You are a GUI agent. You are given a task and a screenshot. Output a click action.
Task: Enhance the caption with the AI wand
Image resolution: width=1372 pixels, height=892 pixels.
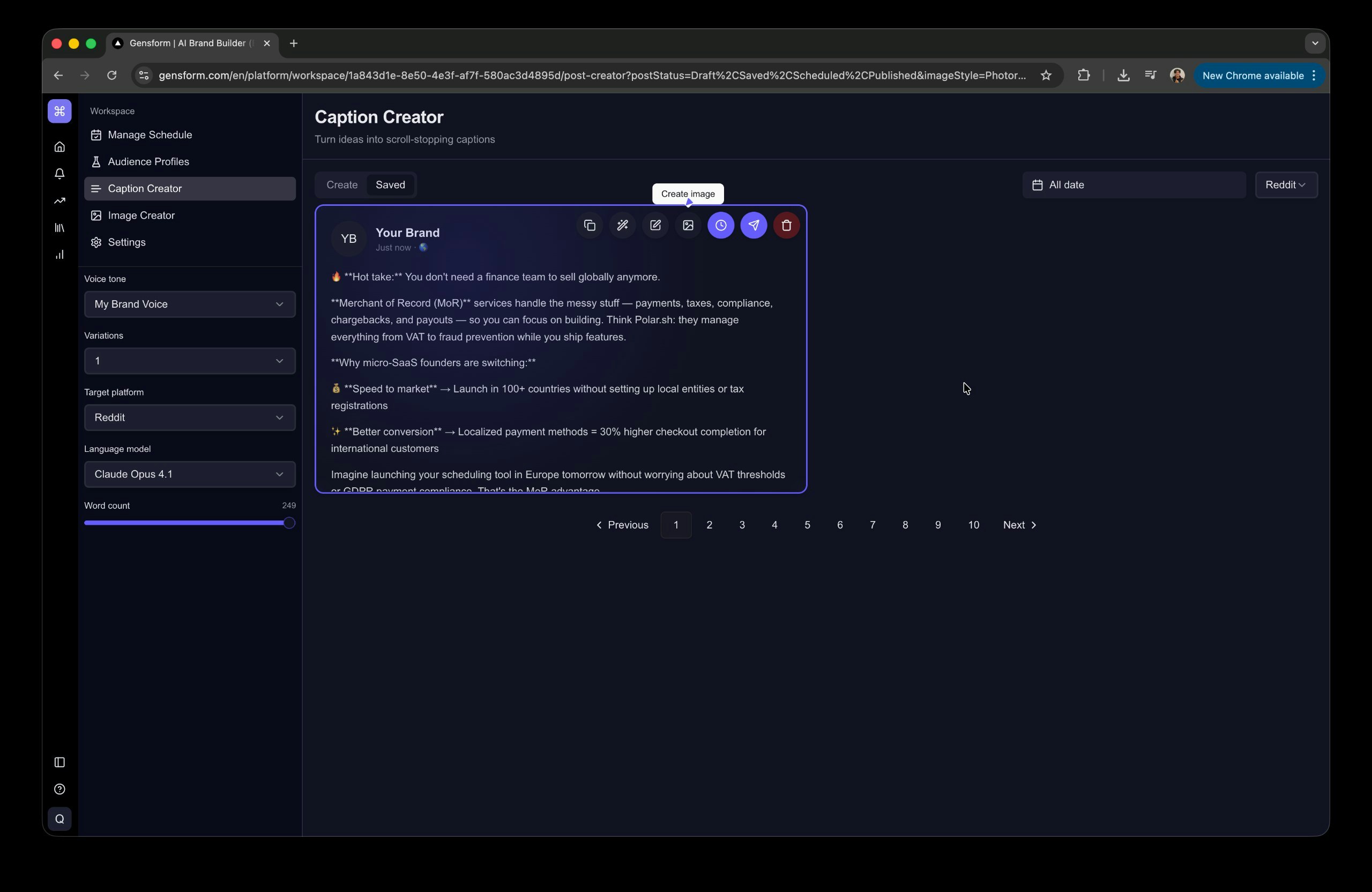coord(623,226)
